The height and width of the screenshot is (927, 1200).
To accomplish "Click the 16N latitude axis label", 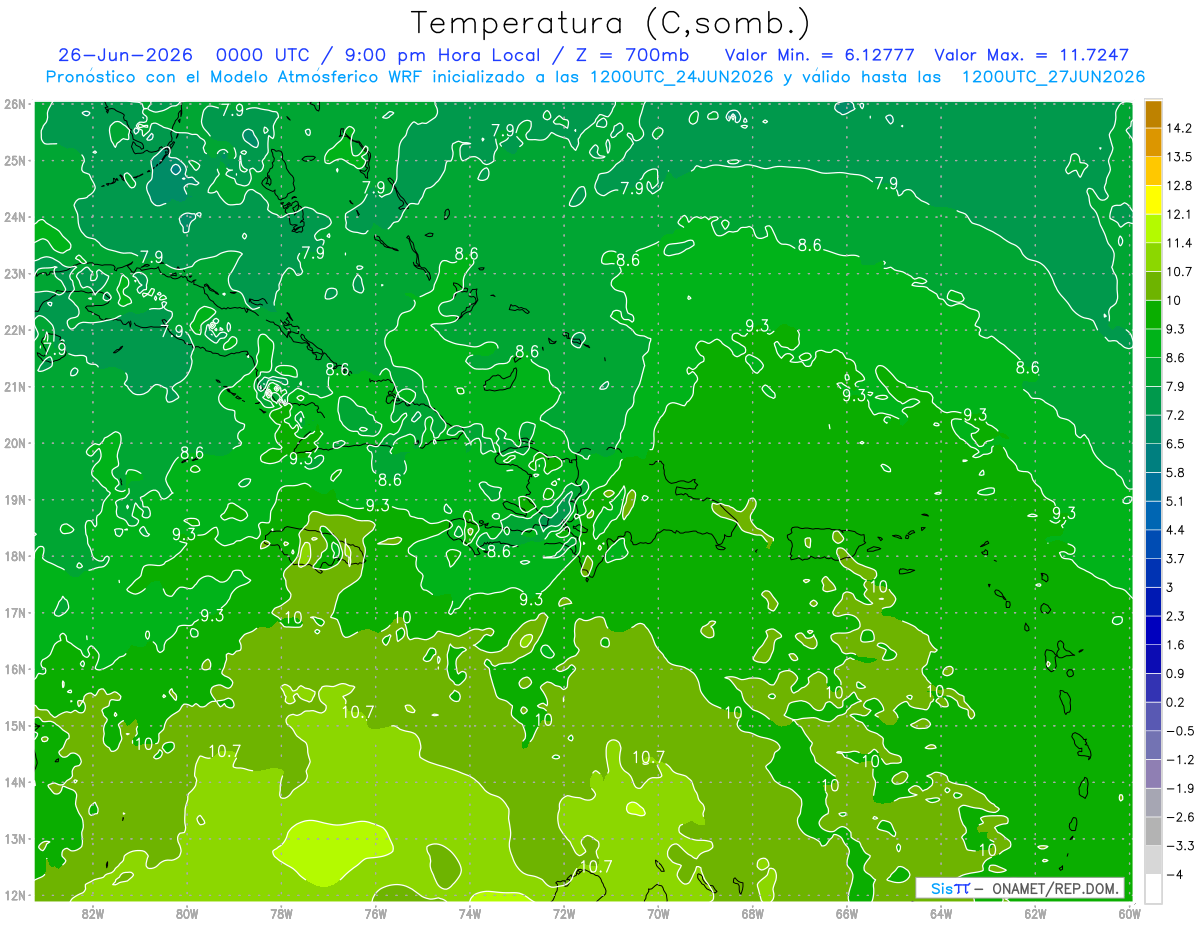I will coord(14,669).
